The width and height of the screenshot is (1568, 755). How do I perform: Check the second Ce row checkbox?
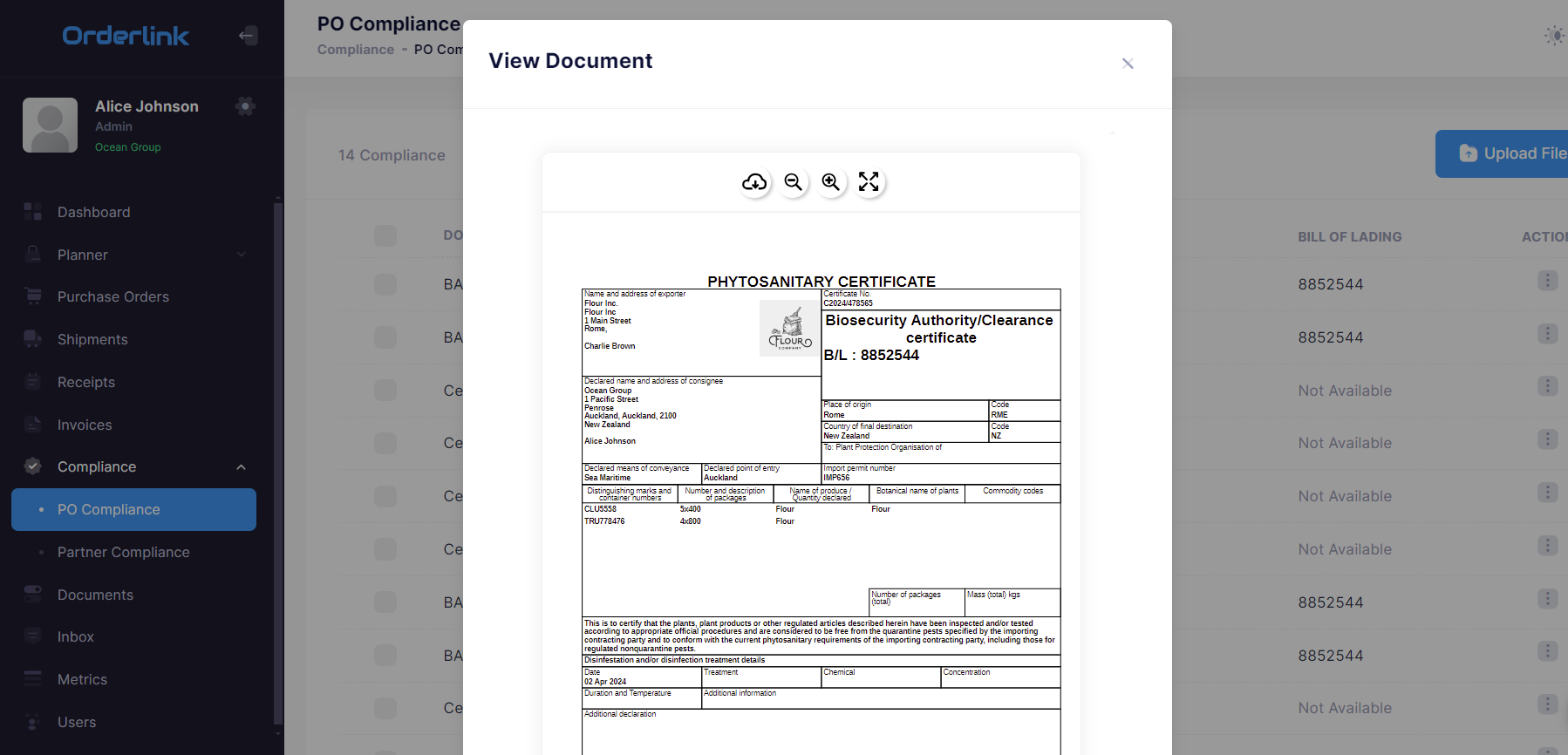(x=385, y=443)
